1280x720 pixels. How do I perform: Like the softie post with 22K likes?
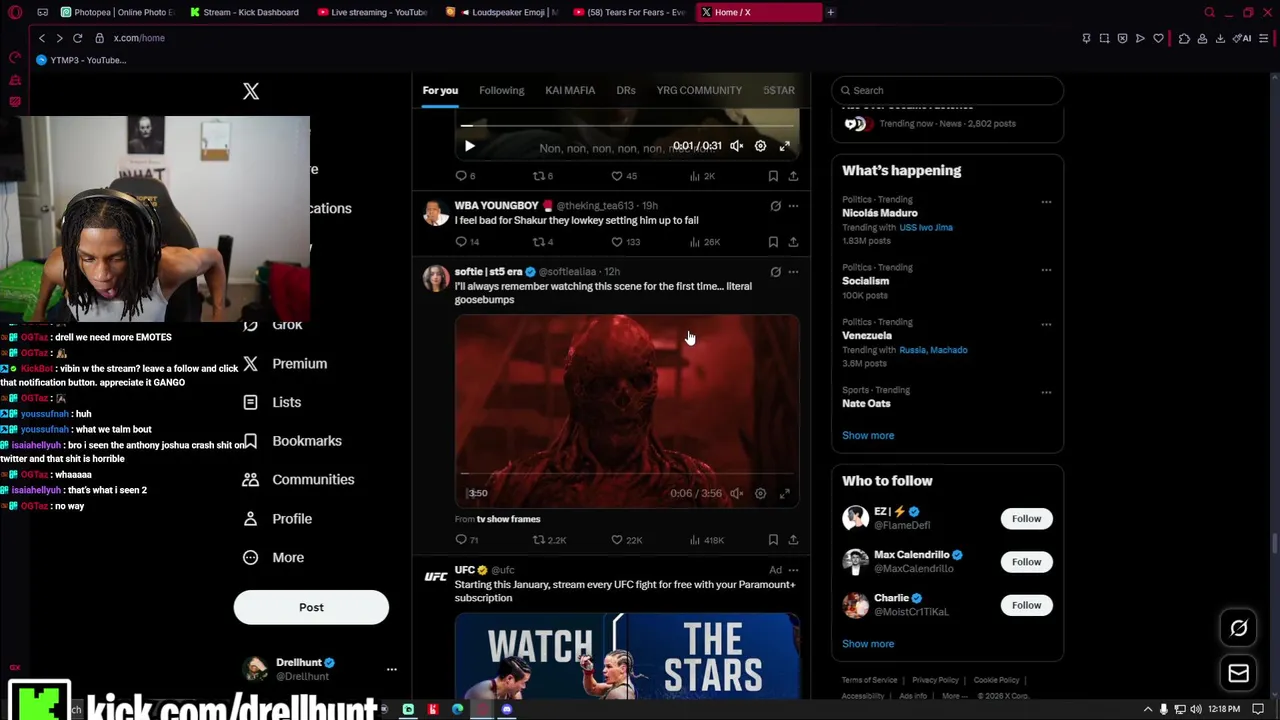click(617, 540)
